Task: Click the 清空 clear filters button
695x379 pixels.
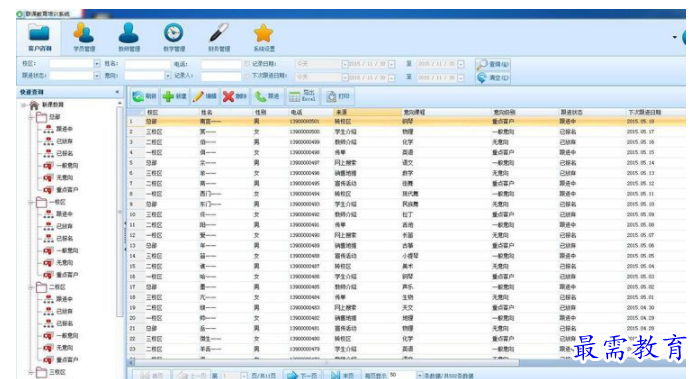Action: pos(492,78)
